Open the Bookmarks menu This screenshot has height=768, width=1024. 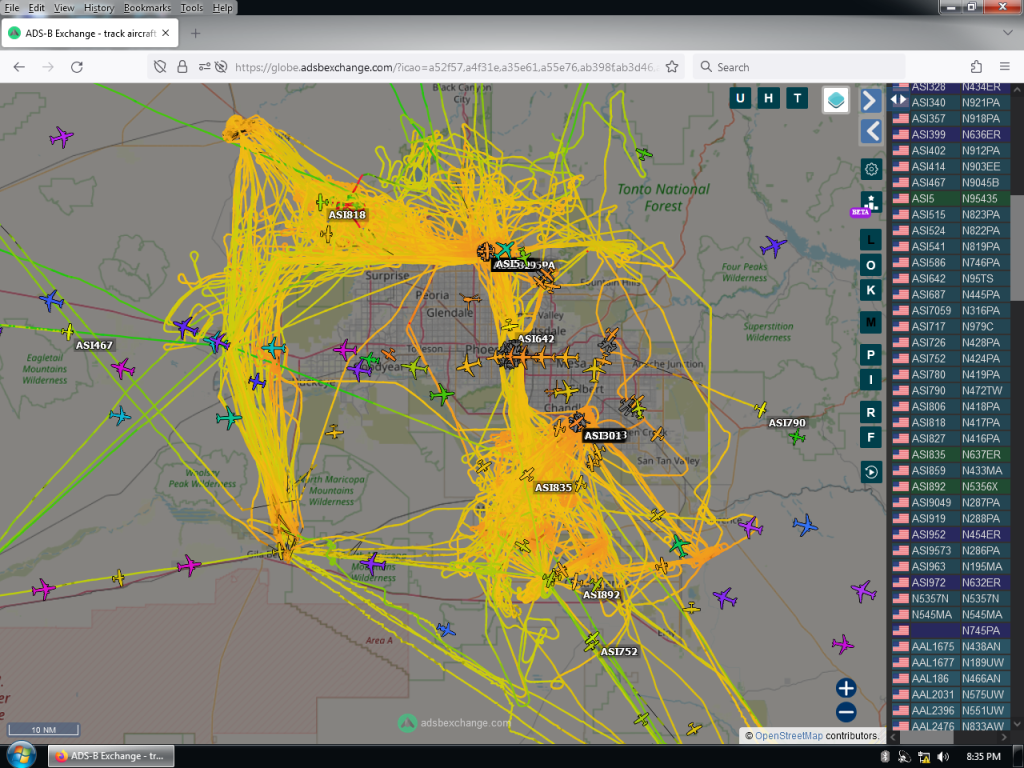147,8
